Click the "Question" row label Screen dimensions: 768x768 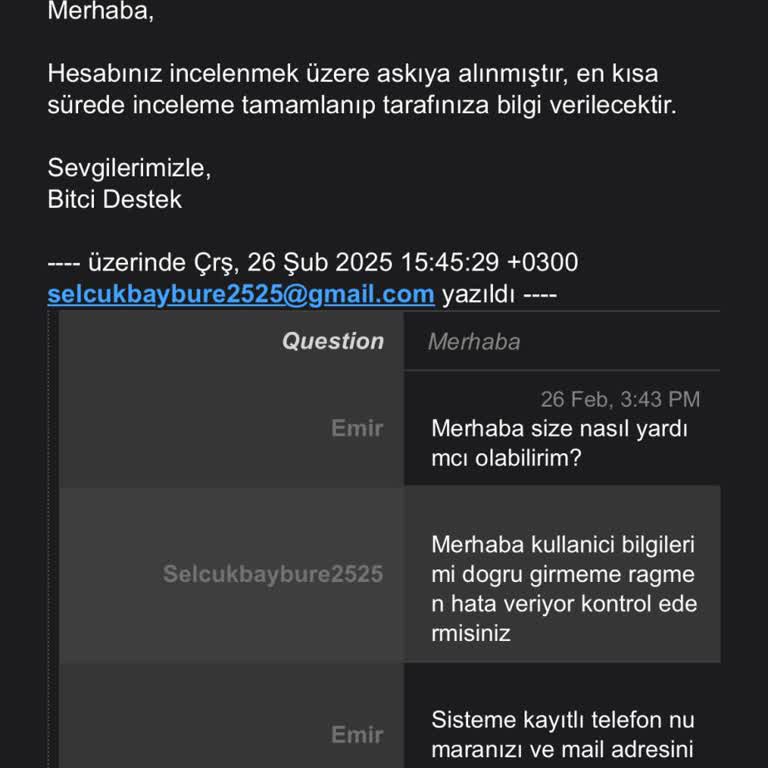point(332,341)
